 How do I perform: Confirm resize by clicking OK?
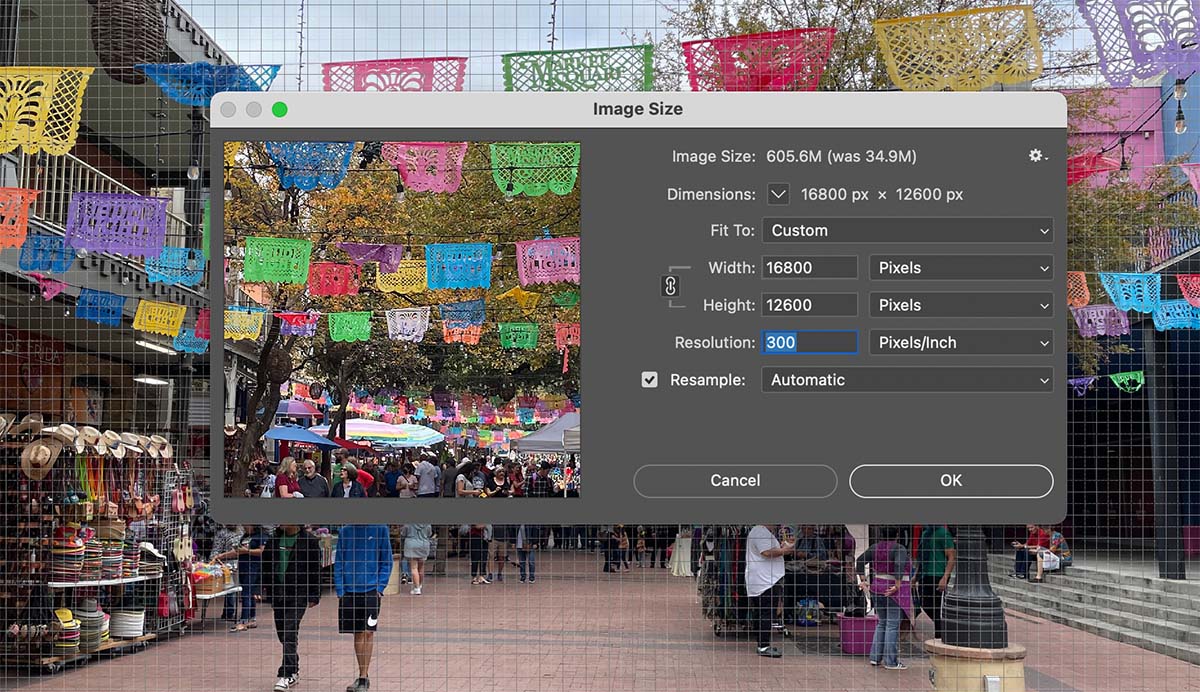click(949, 481)
